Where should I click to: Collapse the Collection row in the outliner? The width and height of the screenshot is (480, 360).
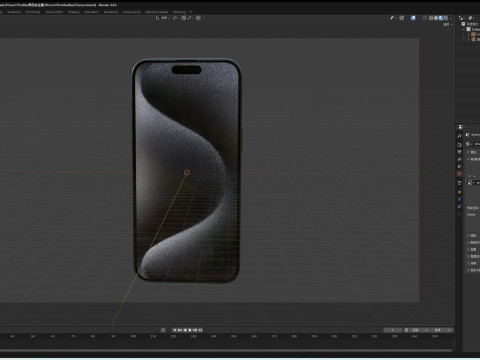tap(463, 29)
